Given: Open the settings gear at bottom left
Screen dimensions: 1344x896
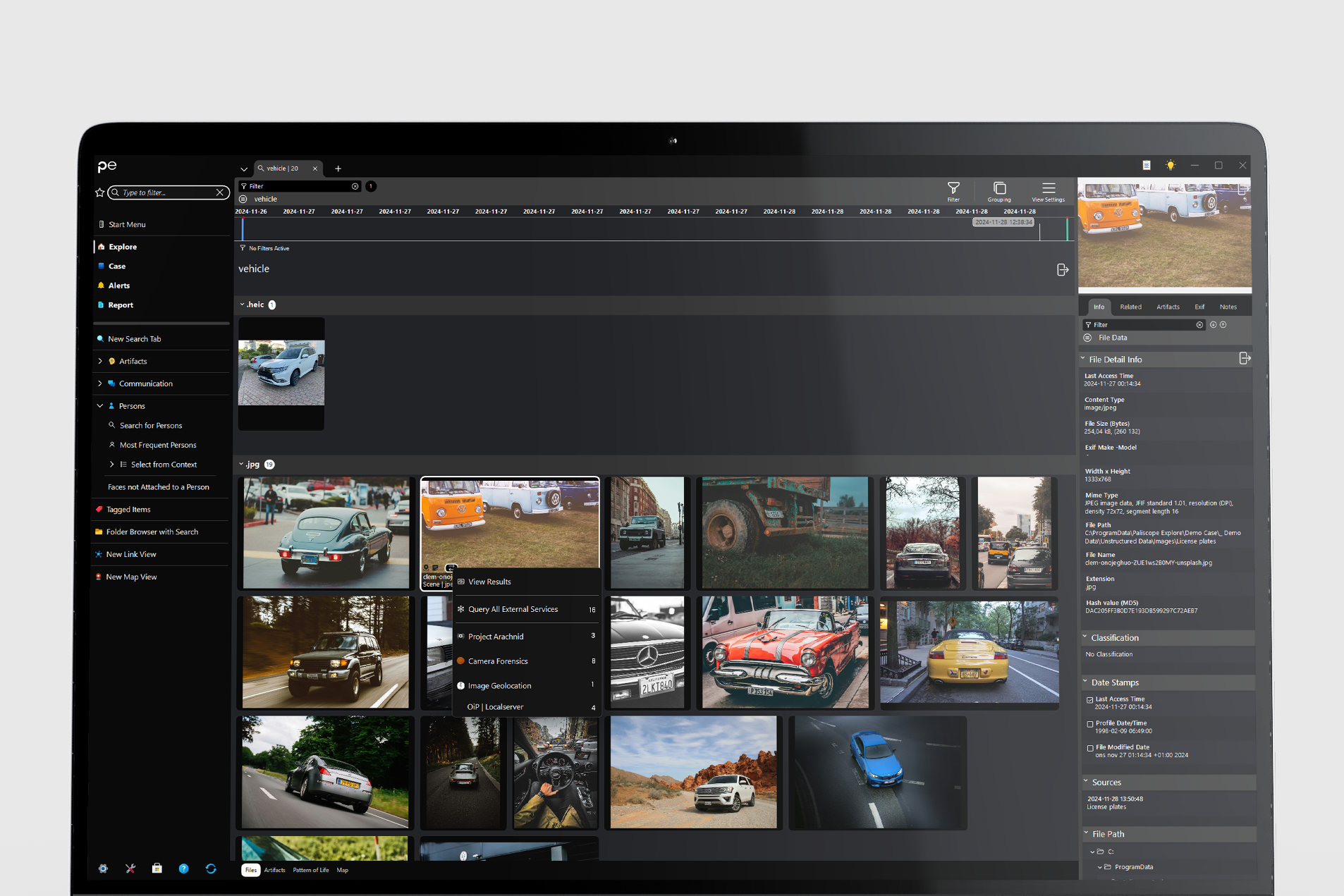Looking at the screenshot, I should pyautogui.click(x=103, y=869).
